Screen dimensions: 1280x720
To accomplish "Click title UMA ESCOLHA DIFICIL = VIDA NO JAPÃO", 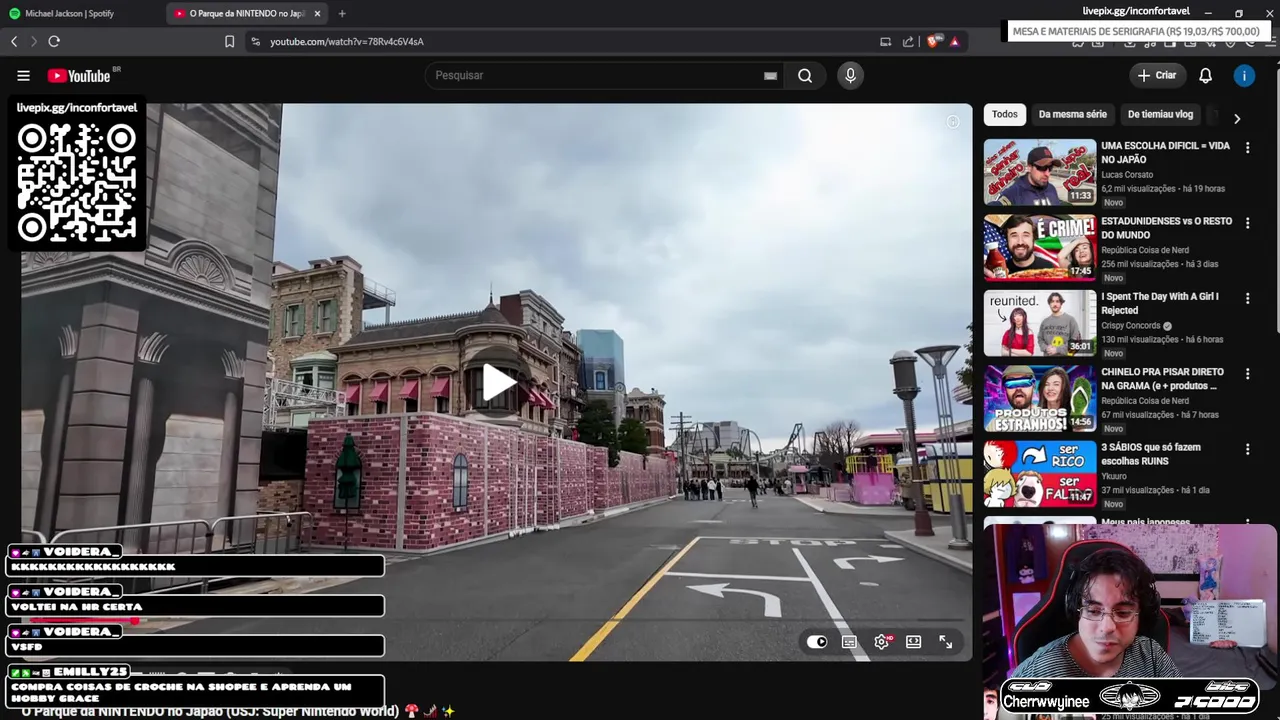I will click(x=1165, y=152).
